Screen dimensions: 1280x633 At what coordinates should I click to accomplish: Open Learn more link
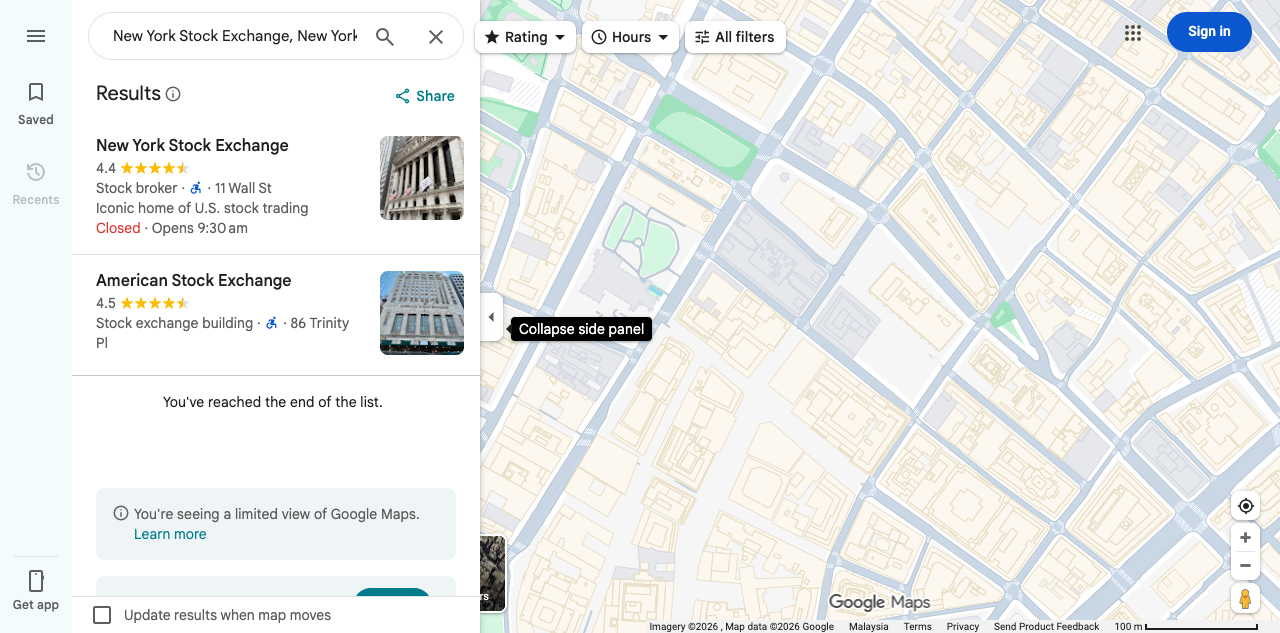(x=170, y=534)
